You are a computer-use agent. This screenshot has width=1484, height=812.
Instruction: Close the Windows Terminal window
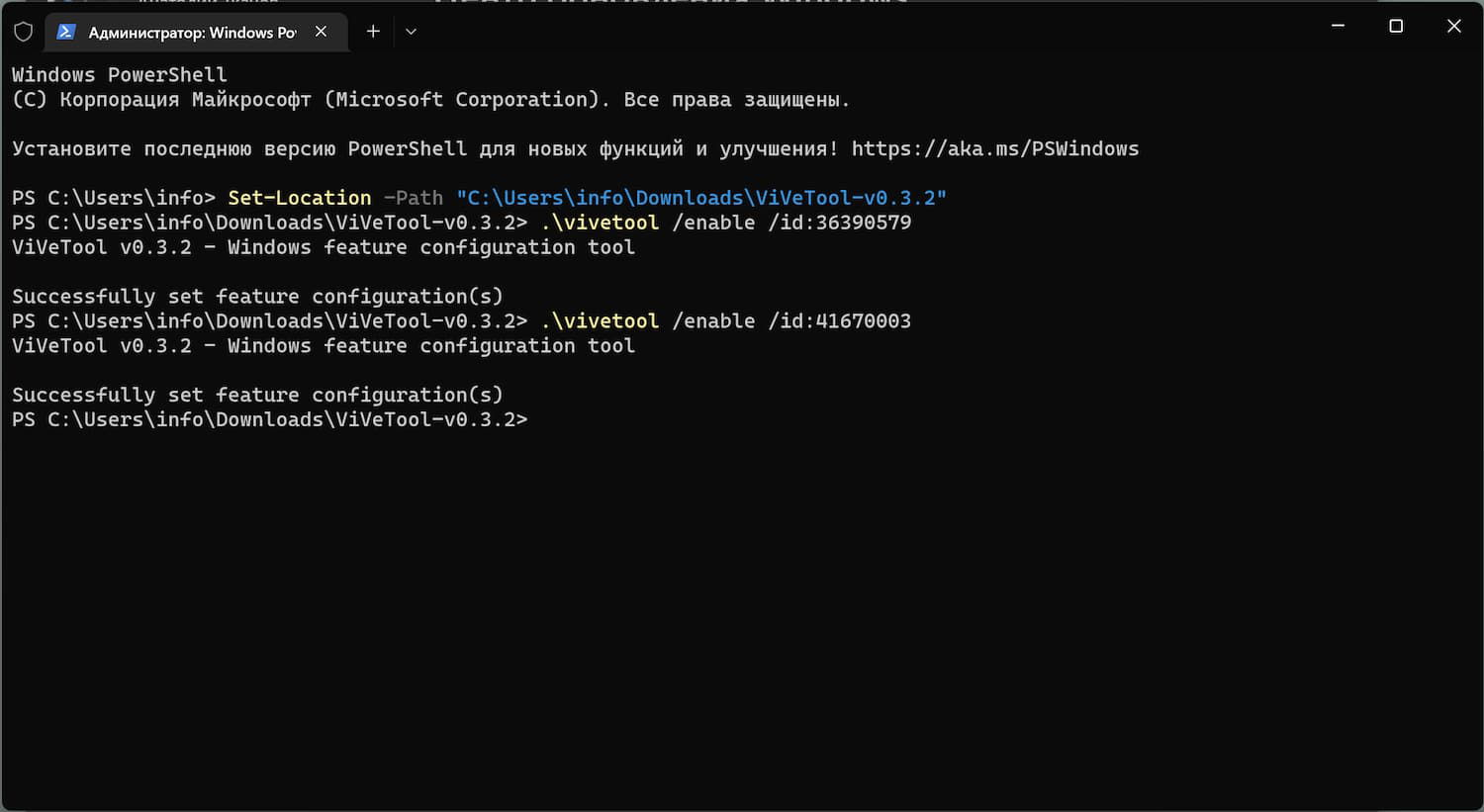tap(1453, 27)
